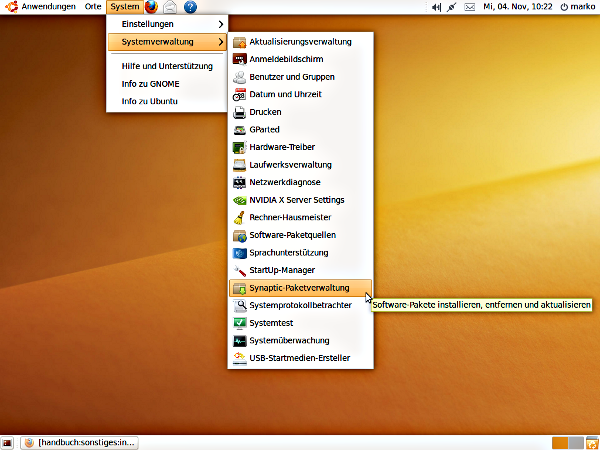Click the Laufwerksverwaltung drive icon

coord(240,165)
